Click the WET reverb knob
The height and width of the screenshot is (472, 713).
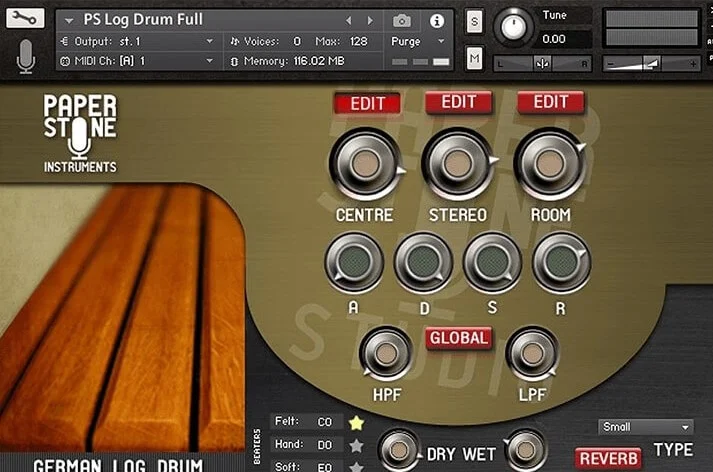(x=526, y=450)
